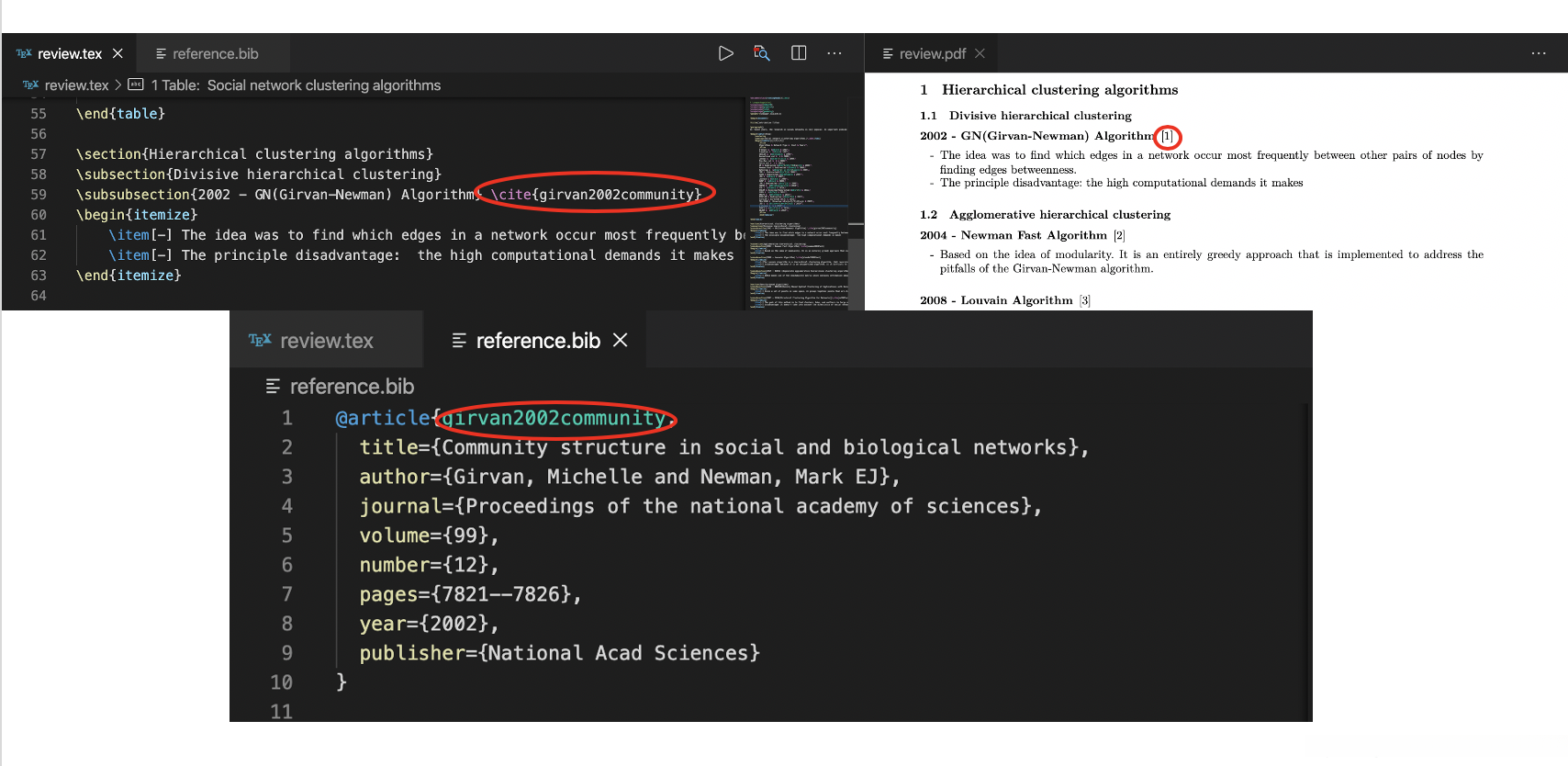This screenshot has height=766, width=1568.
Task: Click '\subsection{Divisive hierarchical clustering}' code line
Action: (259, 175)
